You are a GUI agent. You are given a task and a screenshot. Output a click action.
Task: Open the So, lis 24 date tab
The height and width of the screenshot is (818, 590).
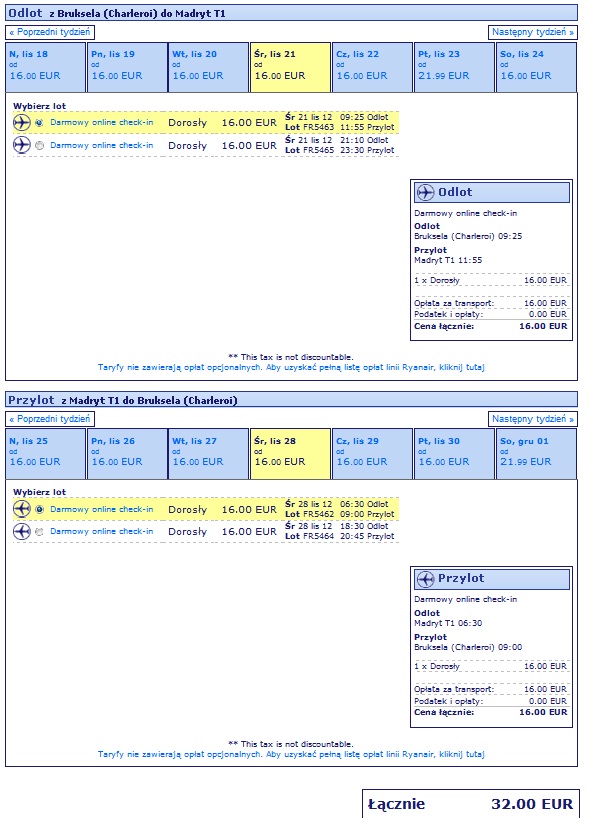(536, 67)
